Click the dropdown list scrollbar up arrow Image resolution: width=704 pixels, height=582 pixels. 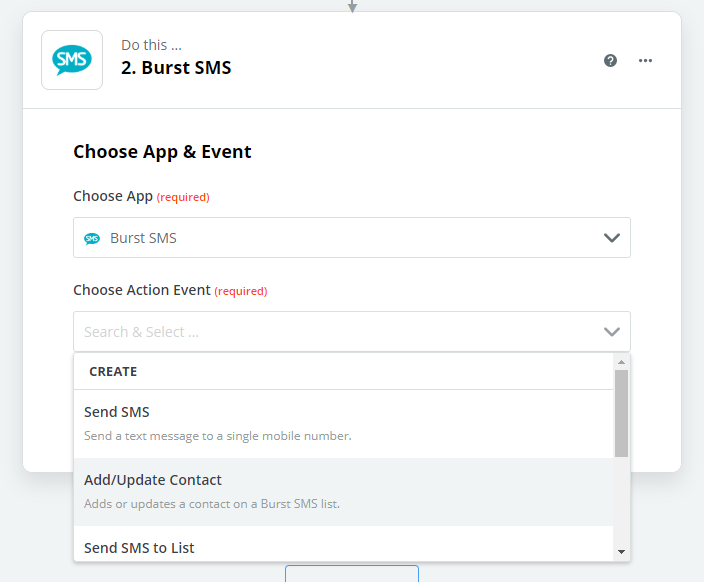click(621, 362)
